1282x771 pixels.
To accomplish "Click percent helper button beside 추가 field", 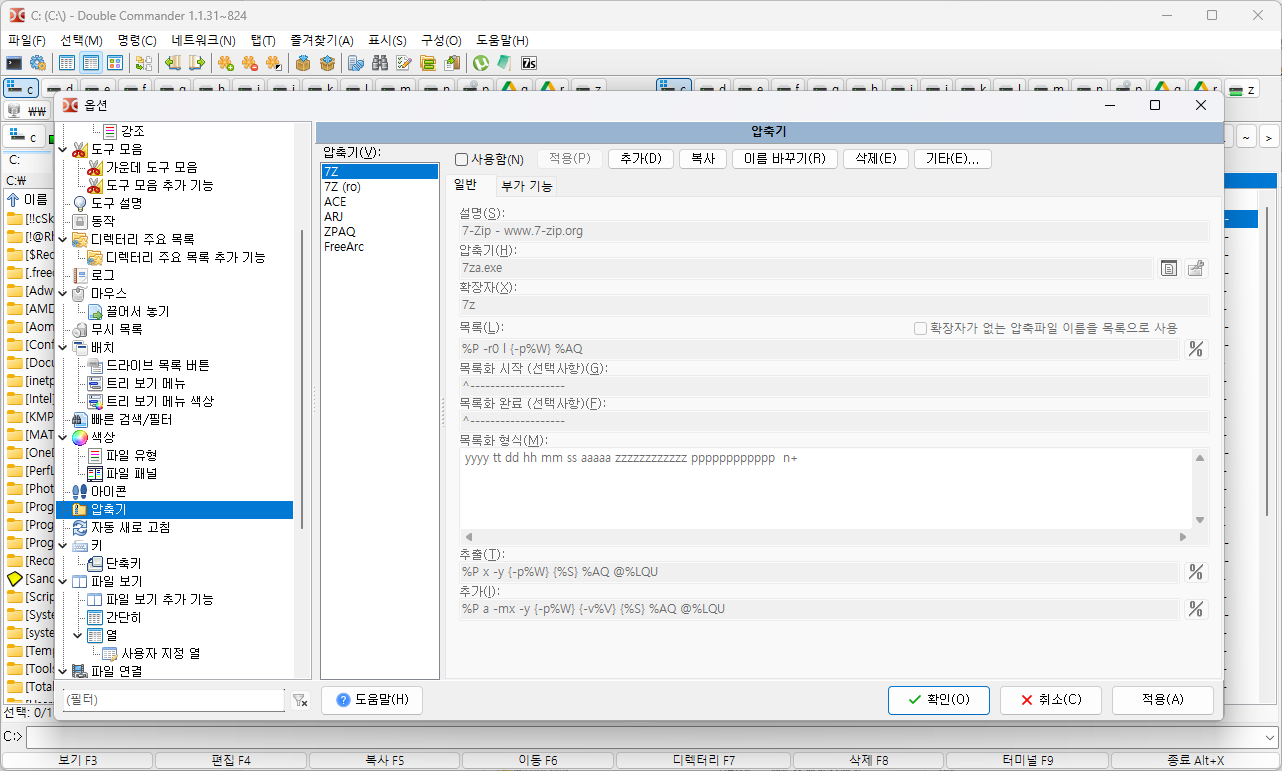I will (1196, 609).
